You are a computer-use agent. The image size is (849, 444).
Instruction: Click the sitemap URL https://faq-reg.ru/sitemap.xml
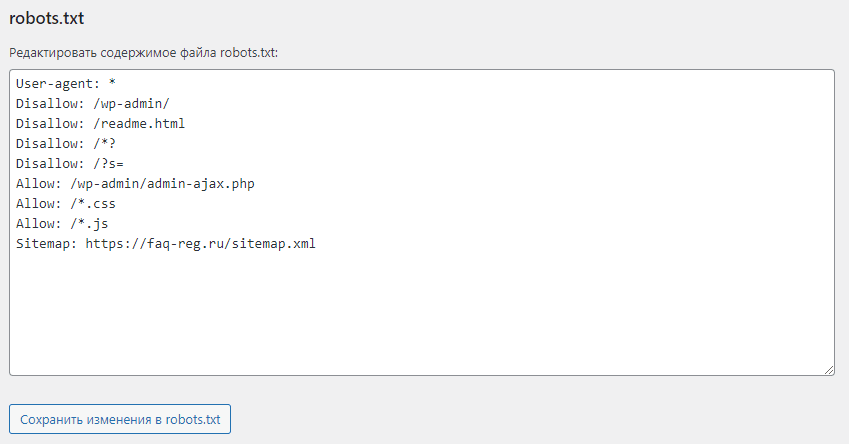point(200,243)
